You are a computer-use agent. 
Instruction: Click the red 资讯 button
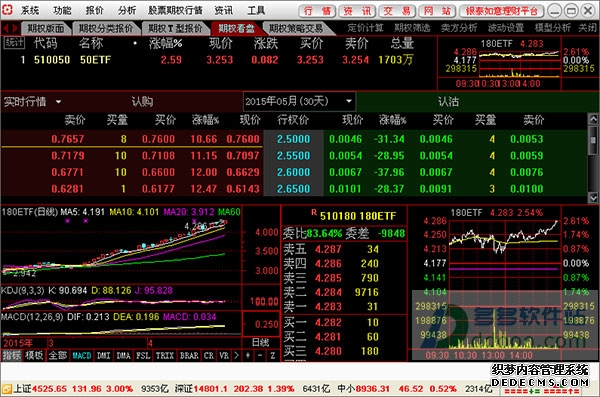[357, 11]
